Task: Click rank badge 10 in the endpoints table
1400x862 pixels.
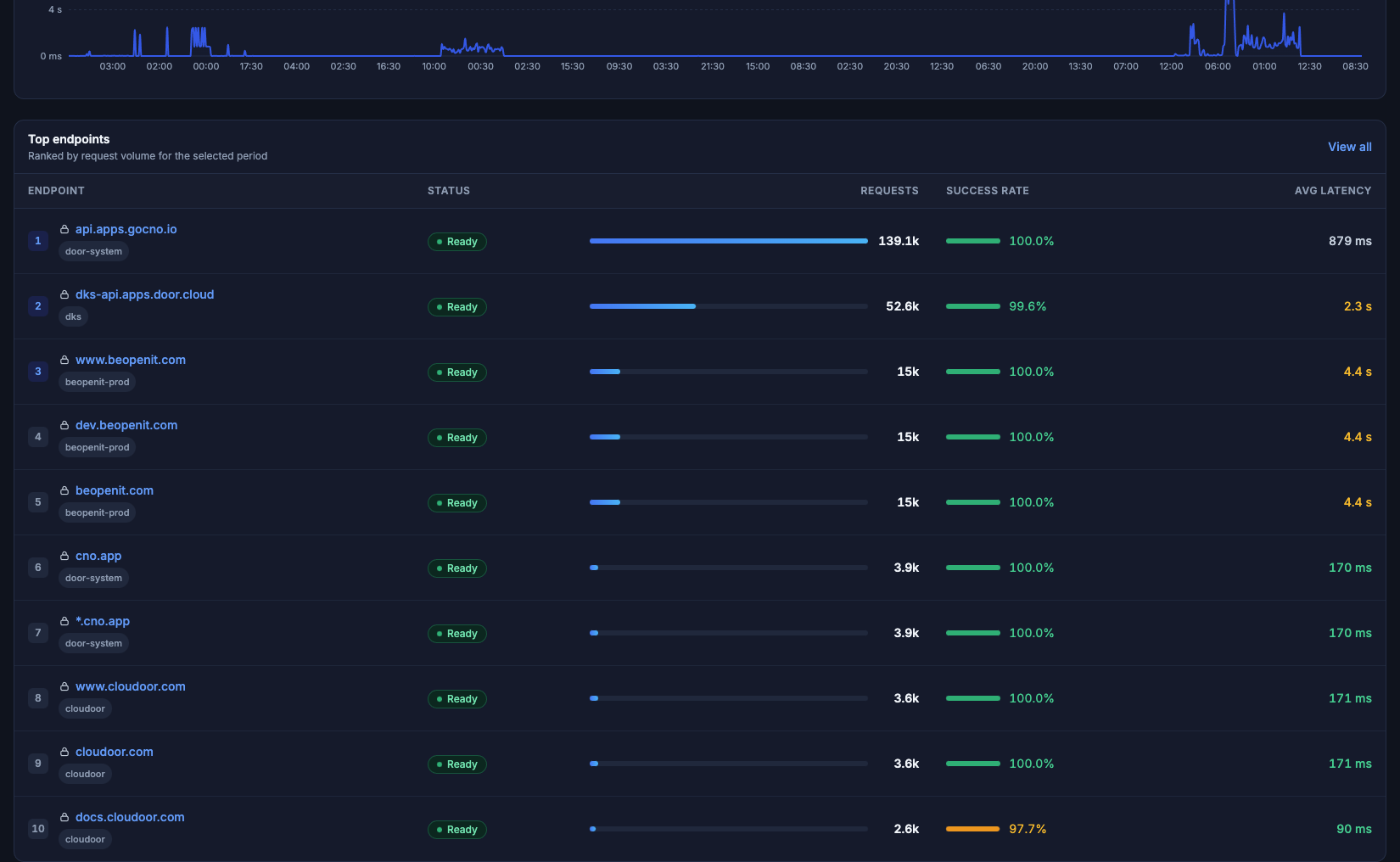Action: [x=38, y=829]
